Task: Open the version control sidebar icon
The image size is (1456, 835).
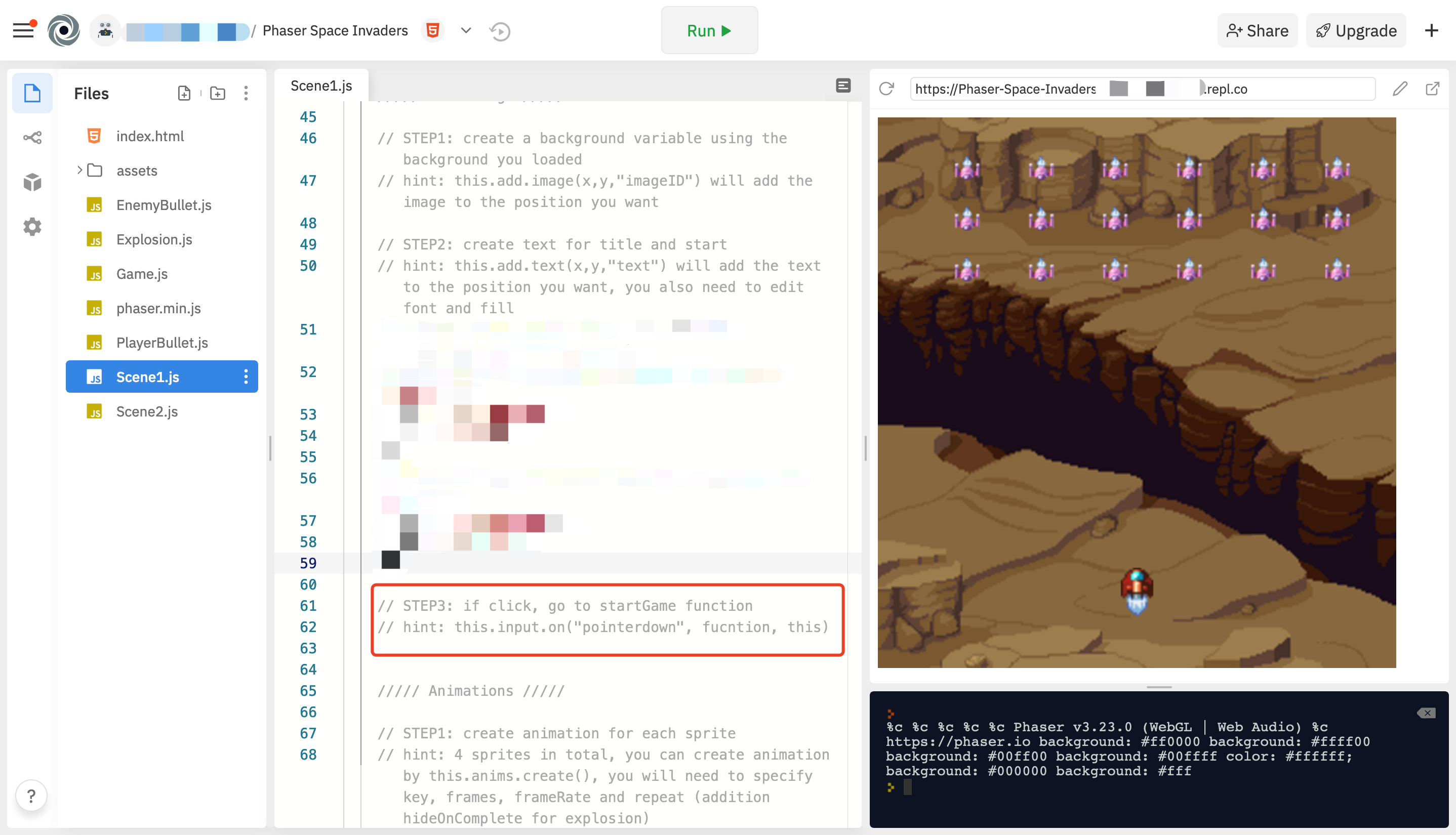Action: (x=32, y=138)
